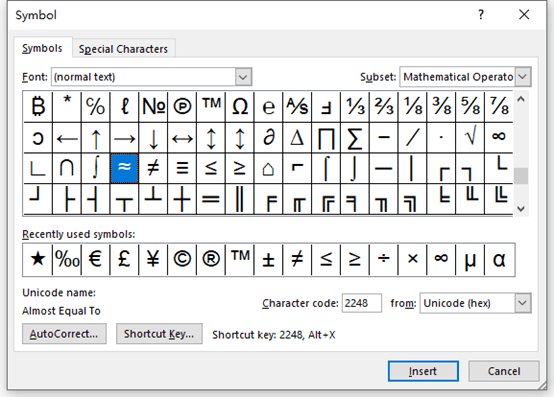Select the right arrow → symbol
Viewport: 554px width, 397px height.
(x=124, y=138)
